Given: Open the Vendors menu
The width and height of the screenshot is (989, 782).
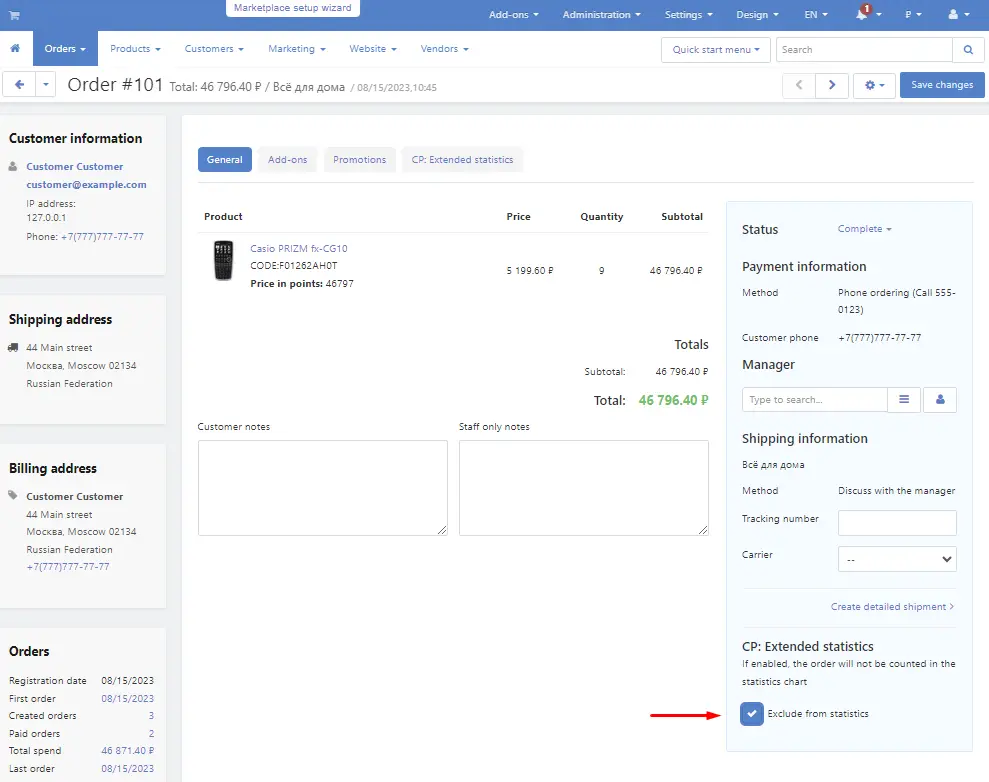Looking at the screenshot, I should point(444,49).
